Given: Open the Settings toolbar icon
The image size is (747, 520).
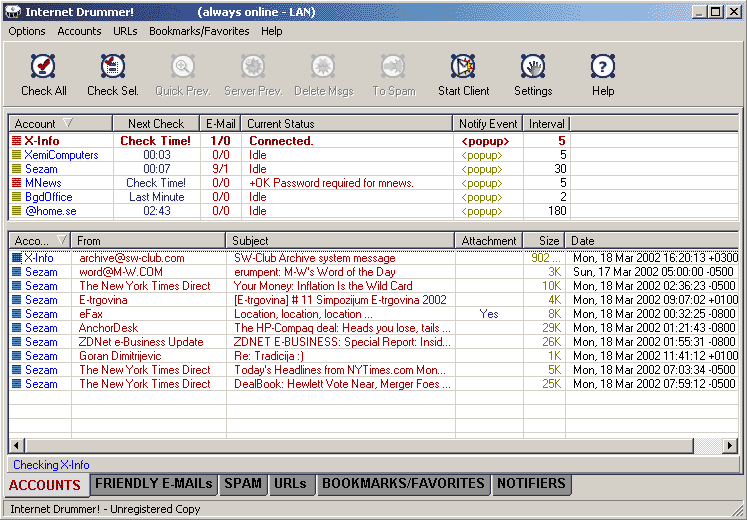Looking at the screenshot, I should 533,66.
